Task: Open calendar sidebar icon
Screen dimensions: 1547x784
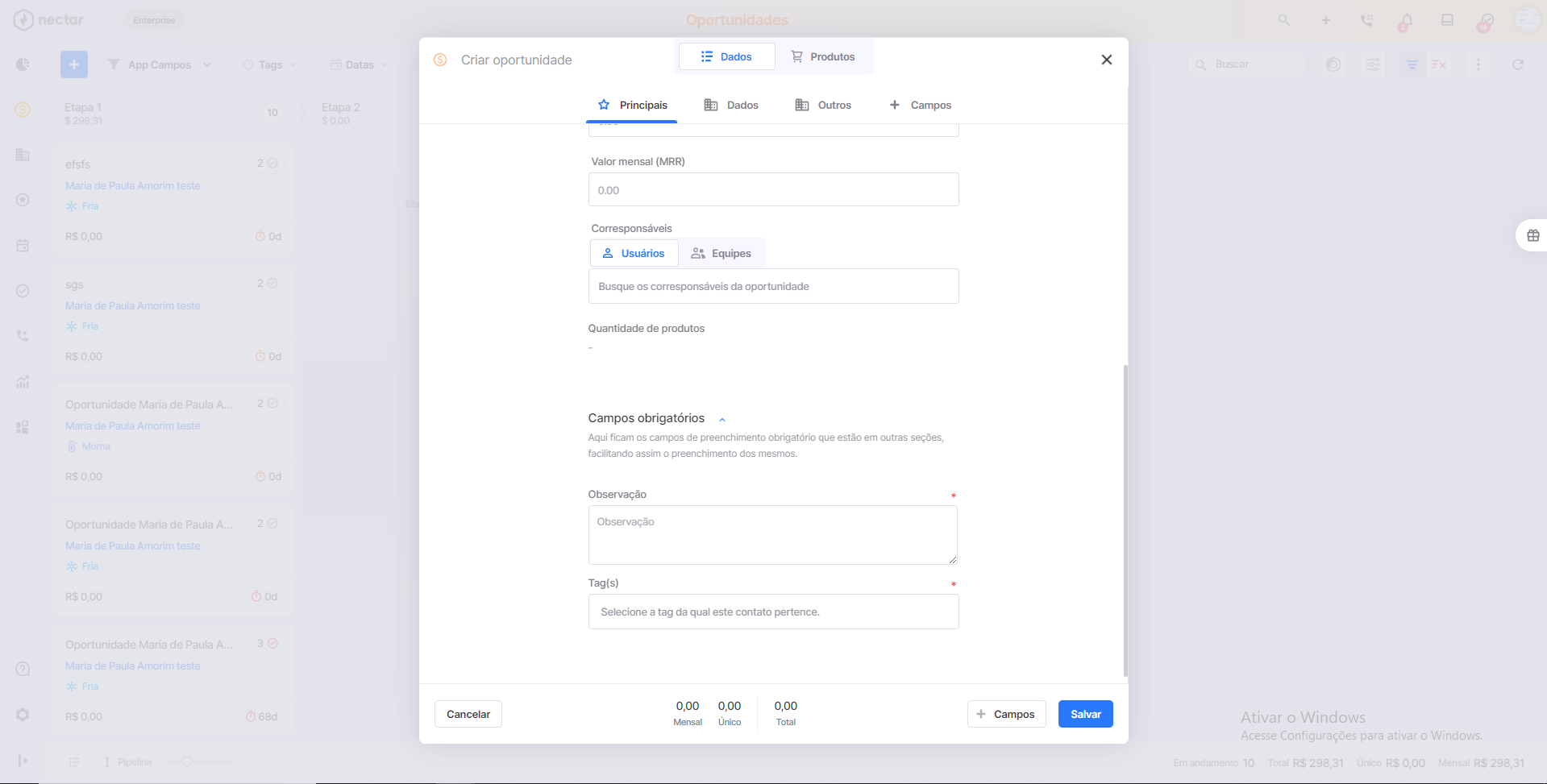Action: point(23,246)
